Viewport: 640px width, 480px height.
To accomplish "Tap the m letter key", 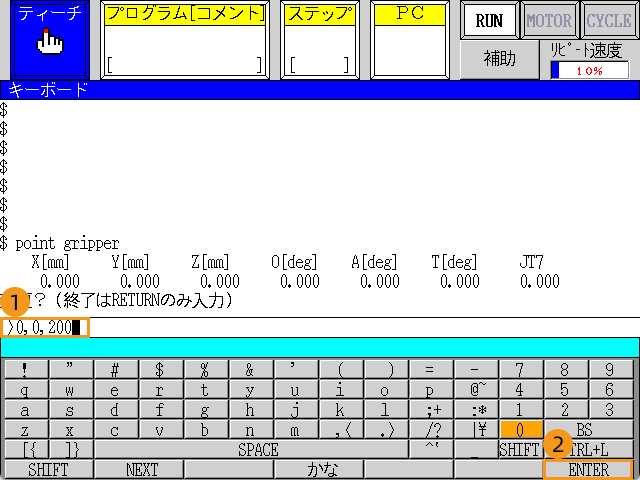I will click(296, 430).
